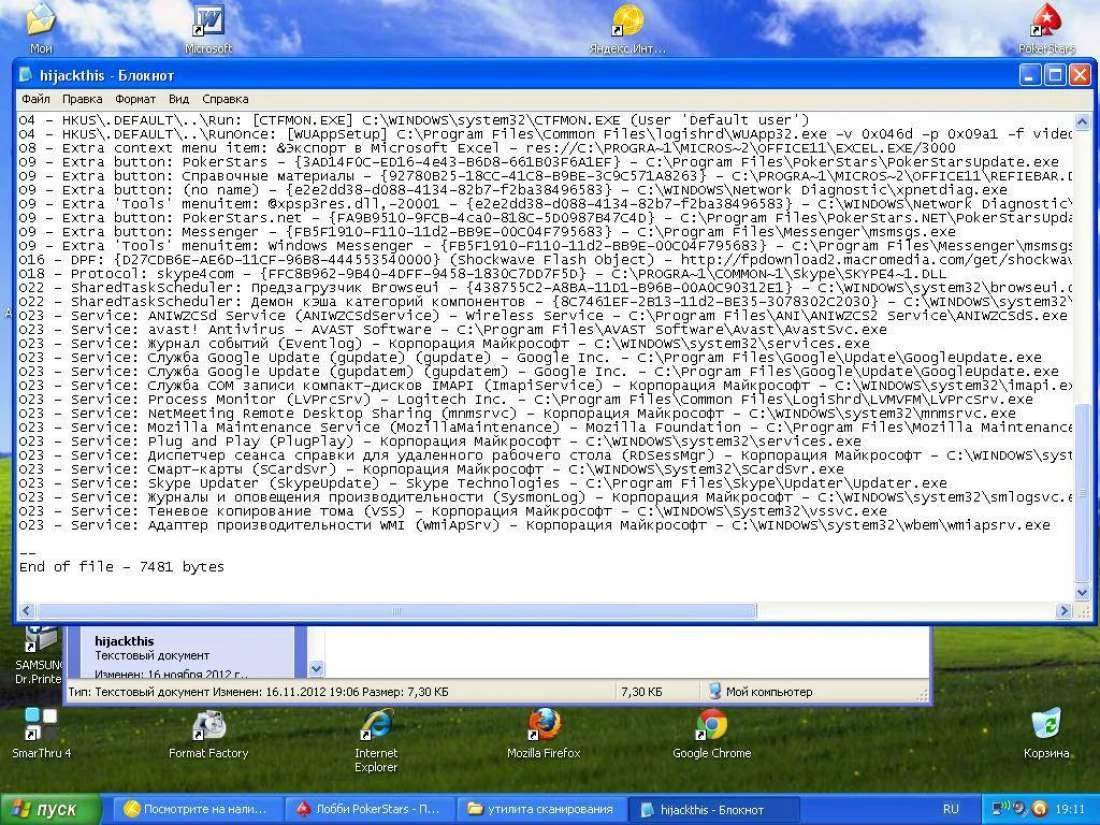Click the Skype Updater service line
This screenshot has height=825, width=1100.
[x=483, y=483]
